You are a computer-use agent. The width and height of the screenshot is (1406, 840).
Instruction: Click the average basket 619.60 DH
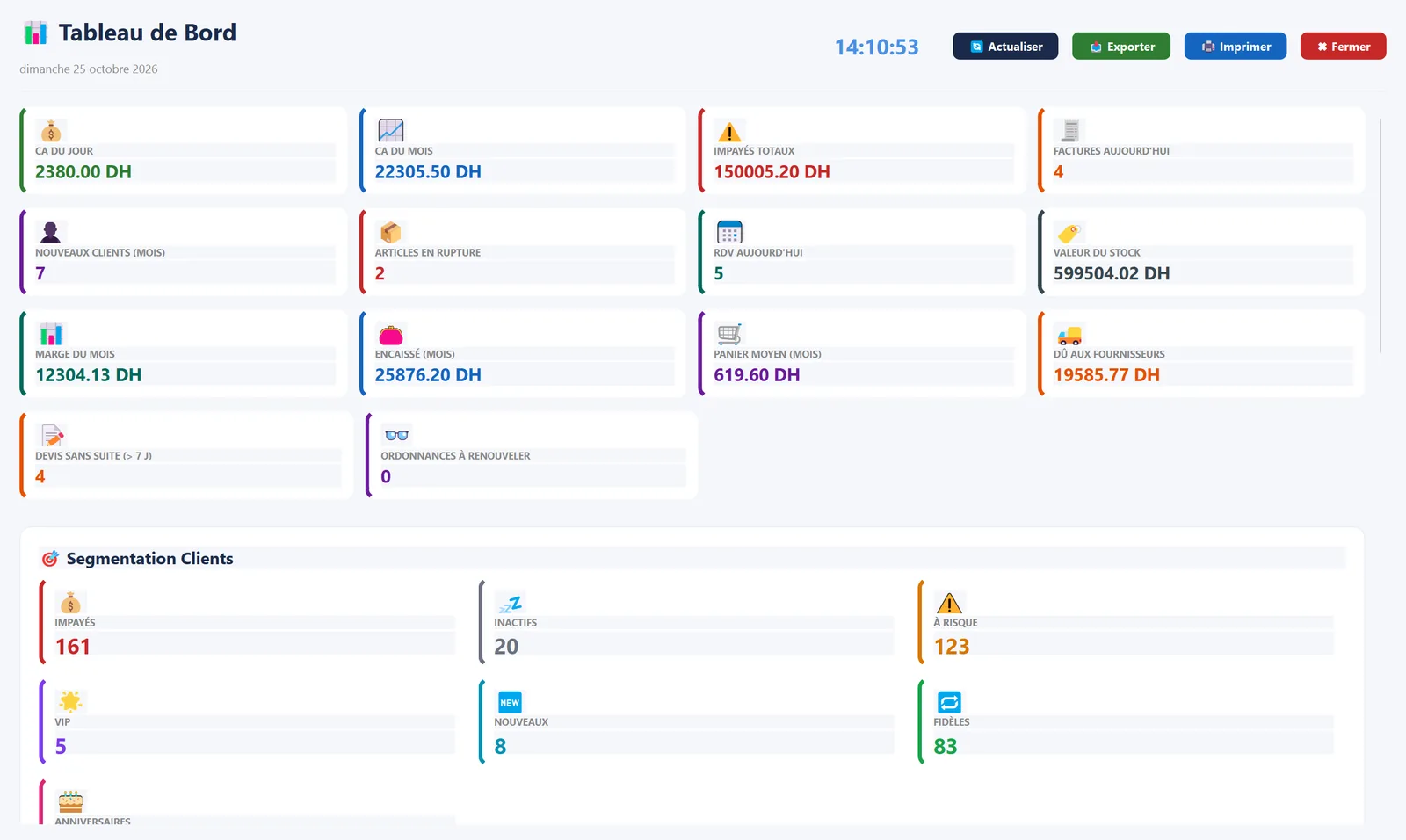coord(757,375)
